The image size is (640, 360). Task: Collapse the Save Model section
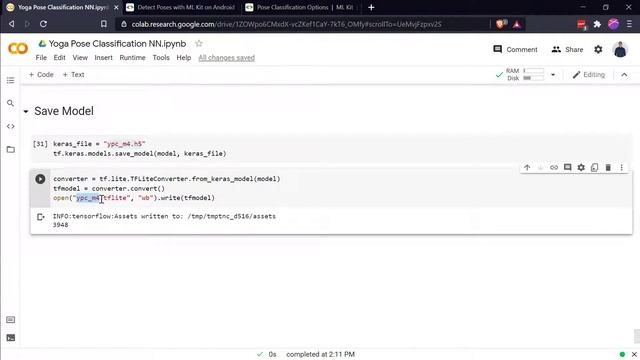(x=26, y=111)
